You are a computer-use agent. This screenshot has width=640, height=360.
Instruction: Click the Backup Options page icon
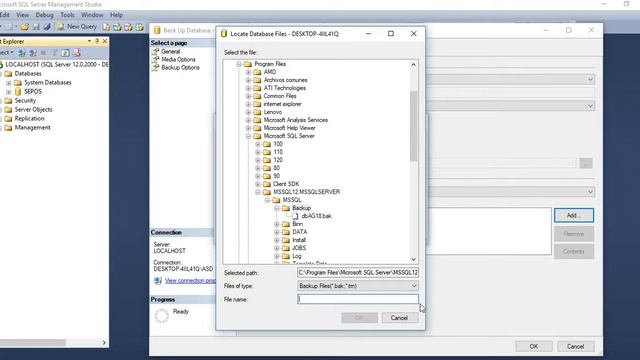(156, 68)
